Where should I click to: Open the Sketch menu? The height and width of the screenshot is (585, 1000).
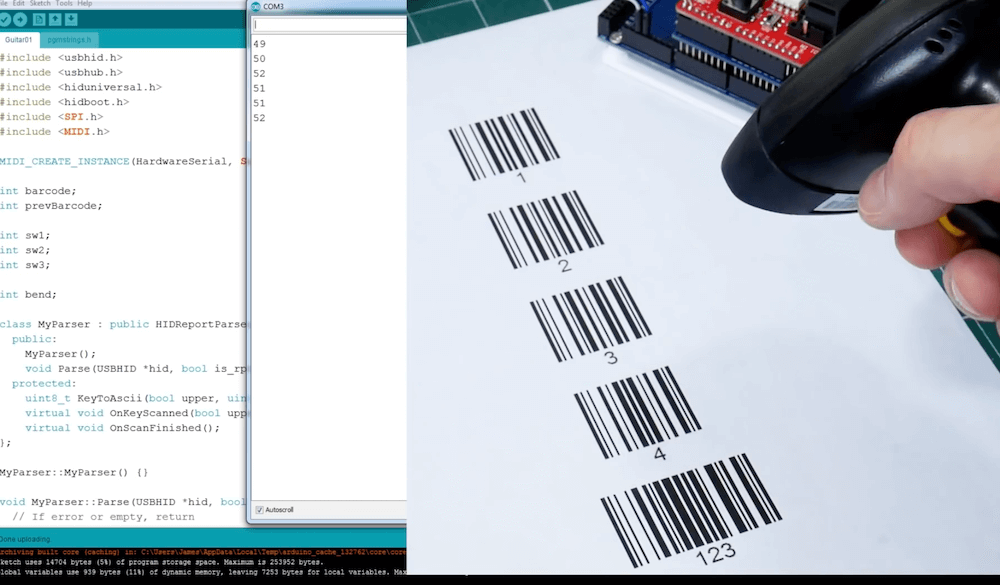tap(40, 3)
